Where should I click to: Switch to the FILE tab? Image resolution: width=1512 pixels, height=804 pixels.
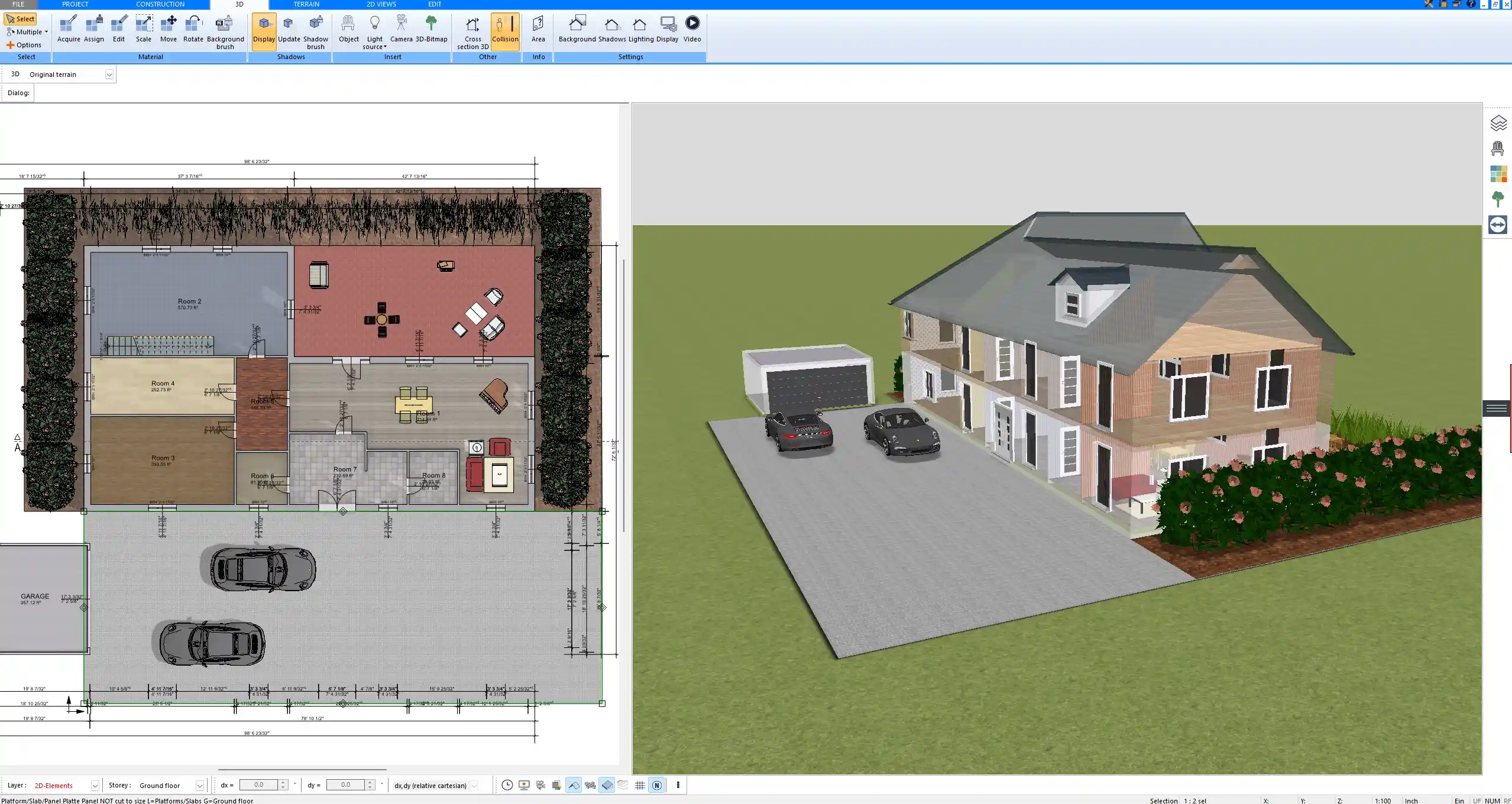pyautogui.click(x=18, y=4)
